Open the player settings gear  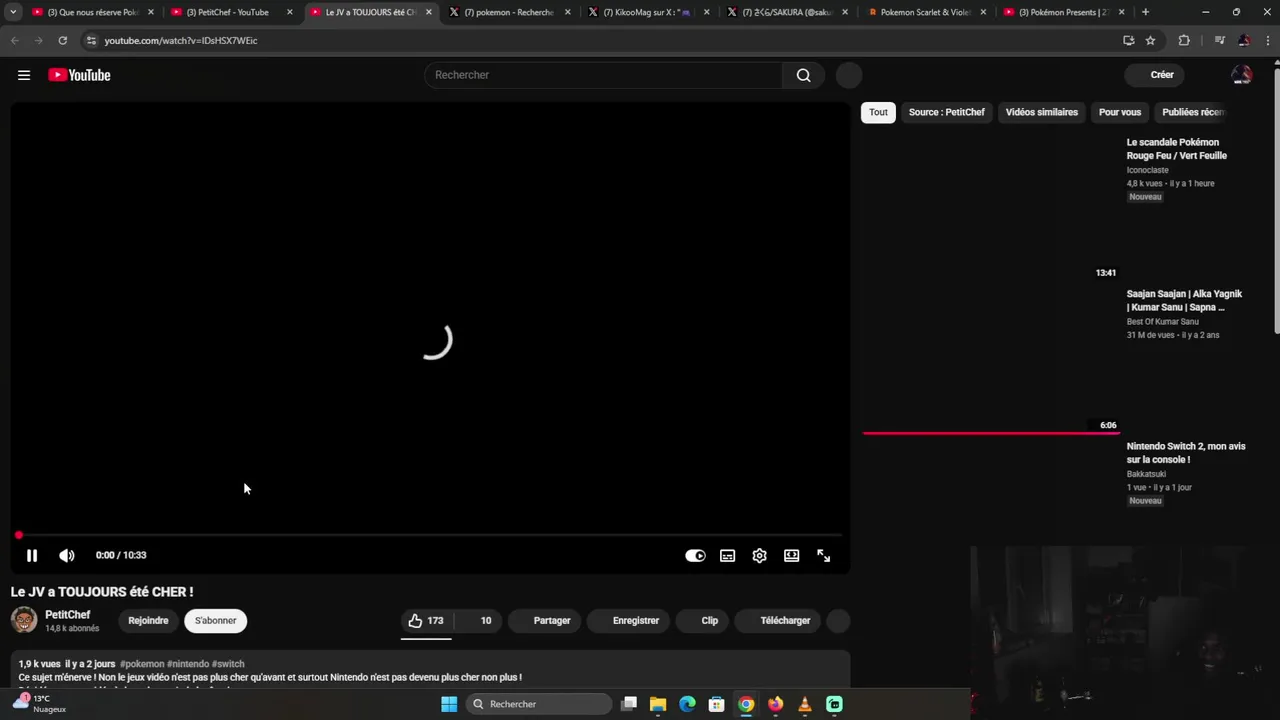click(x=760, y=556)
